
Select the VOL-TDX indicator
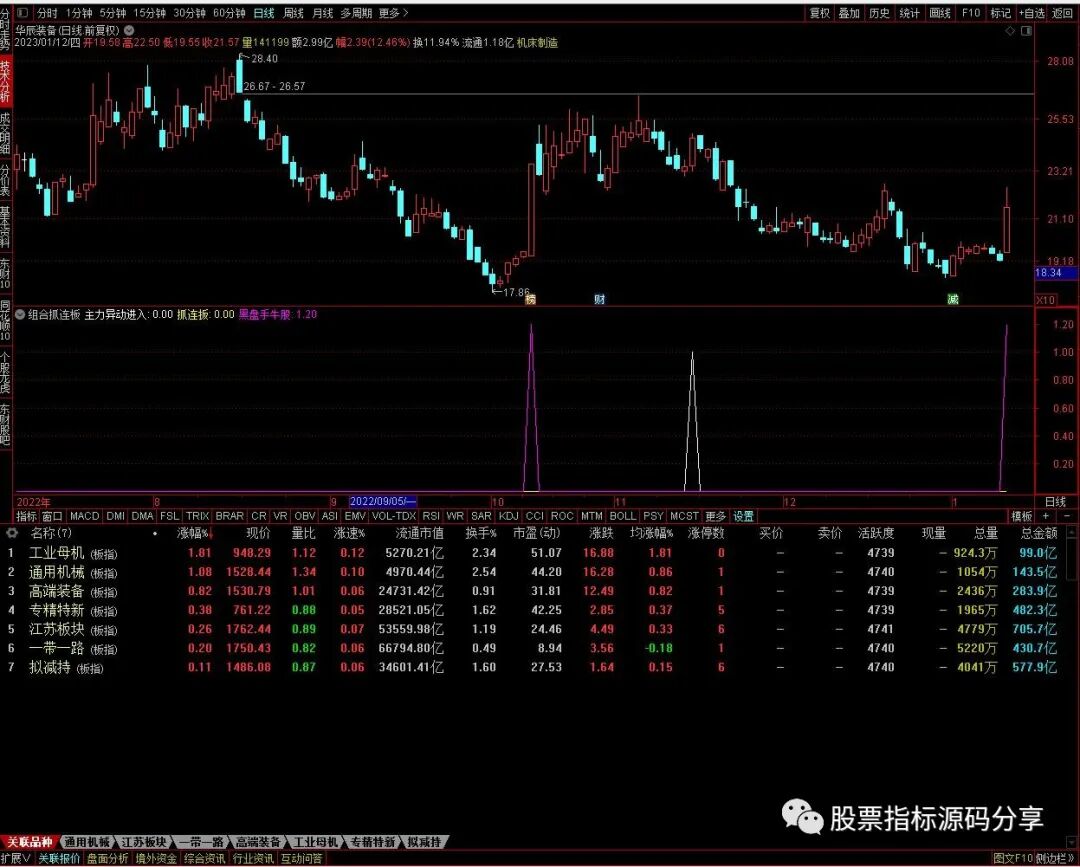395,516
